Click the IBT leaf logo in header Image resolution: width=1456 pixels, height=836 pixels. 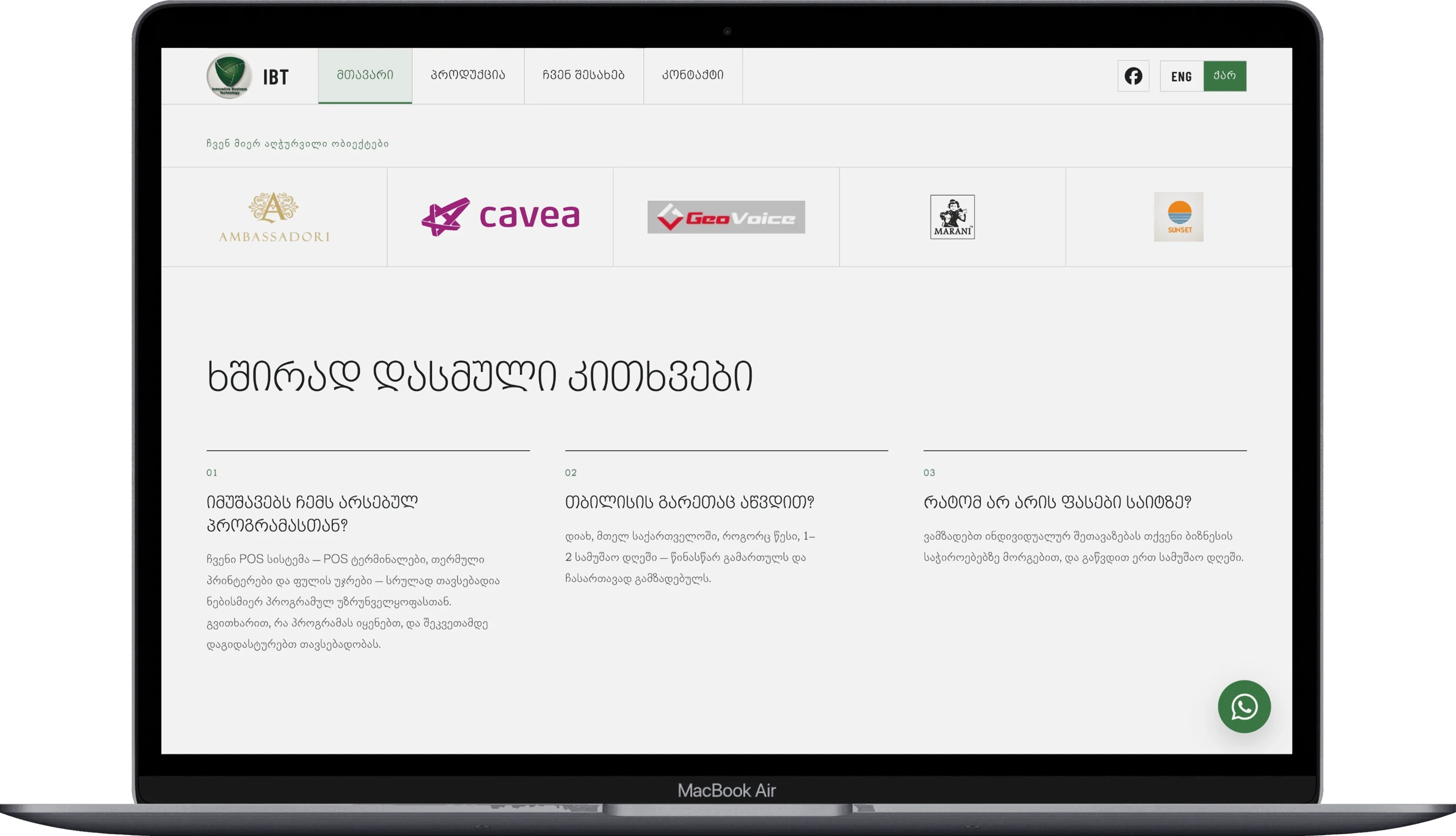229,76
